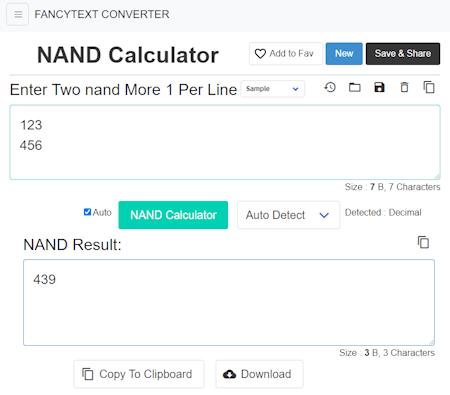This screenshot has width=450, height=395.
Task: Open the hamburger navigation menu
Action: pos(18,15)
